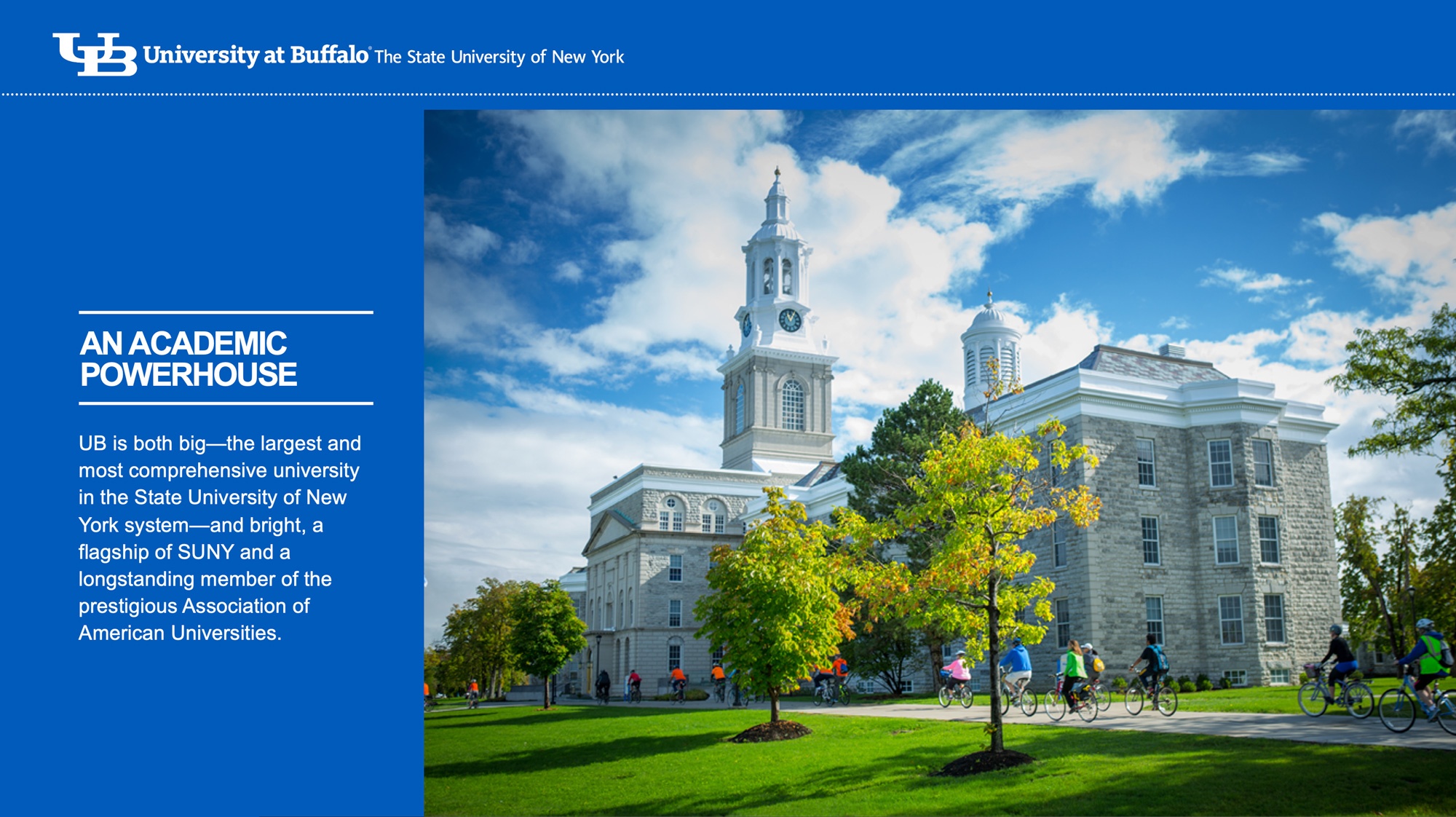Screen dimensions: 1456x817
Task: Click the words 'Association of' in paragraph
Action: pos(246,606)
